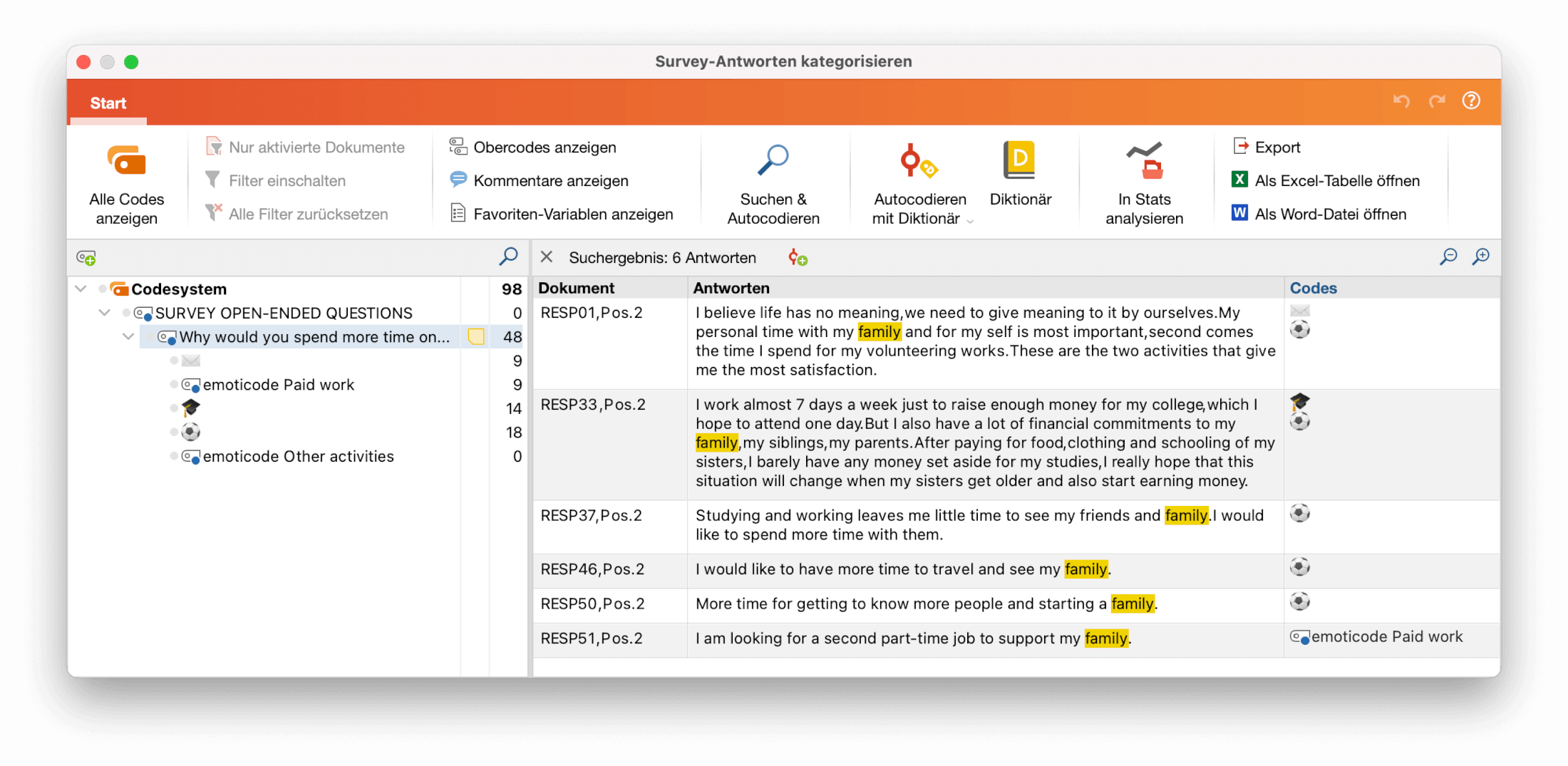
Task: Select emoticode Paid work code
Action: [278, 385]
